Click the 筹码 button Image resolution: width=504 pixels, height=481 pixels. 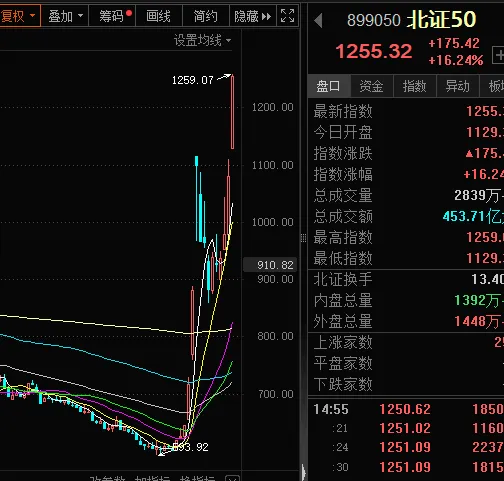point(112,16)
